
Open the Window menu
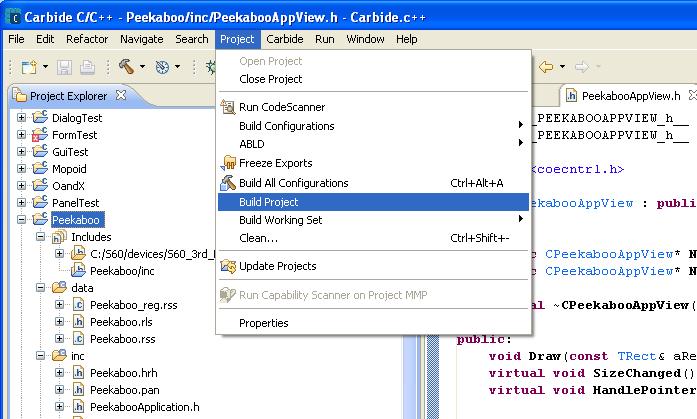pos(365,39)
